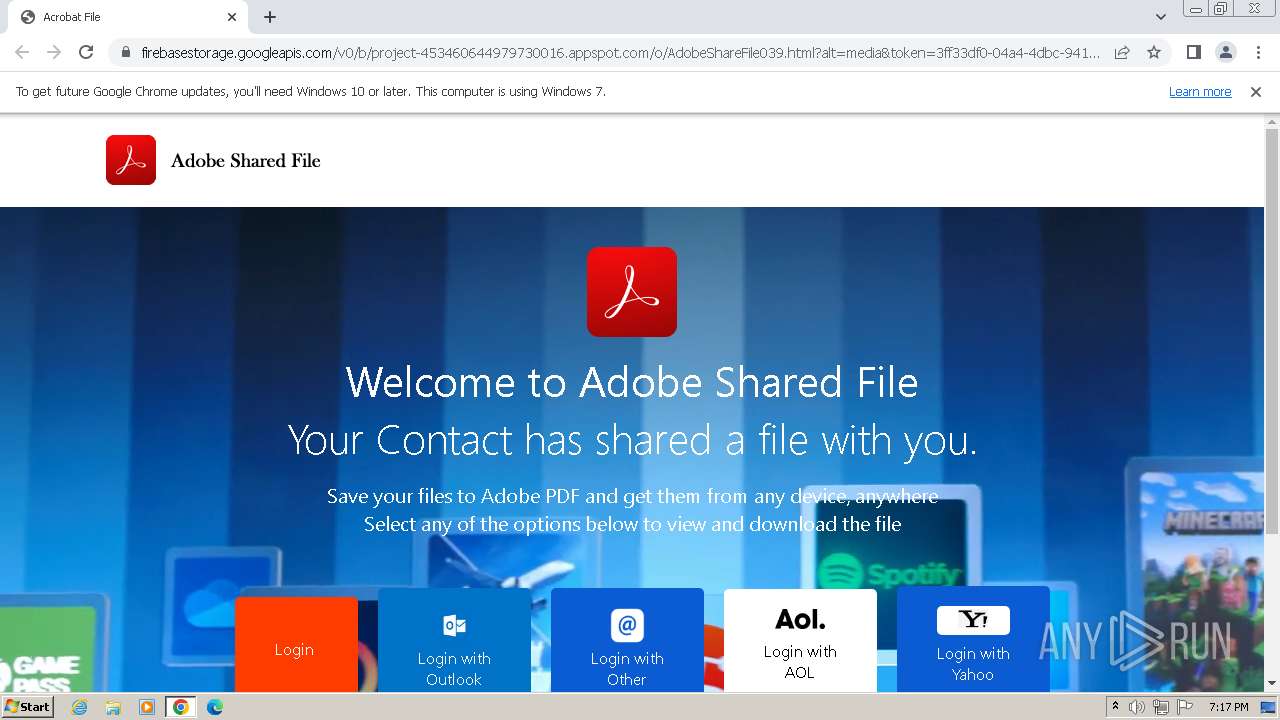
Task: Click the Adobe Acrobat logo in the header
Action: 131,160
